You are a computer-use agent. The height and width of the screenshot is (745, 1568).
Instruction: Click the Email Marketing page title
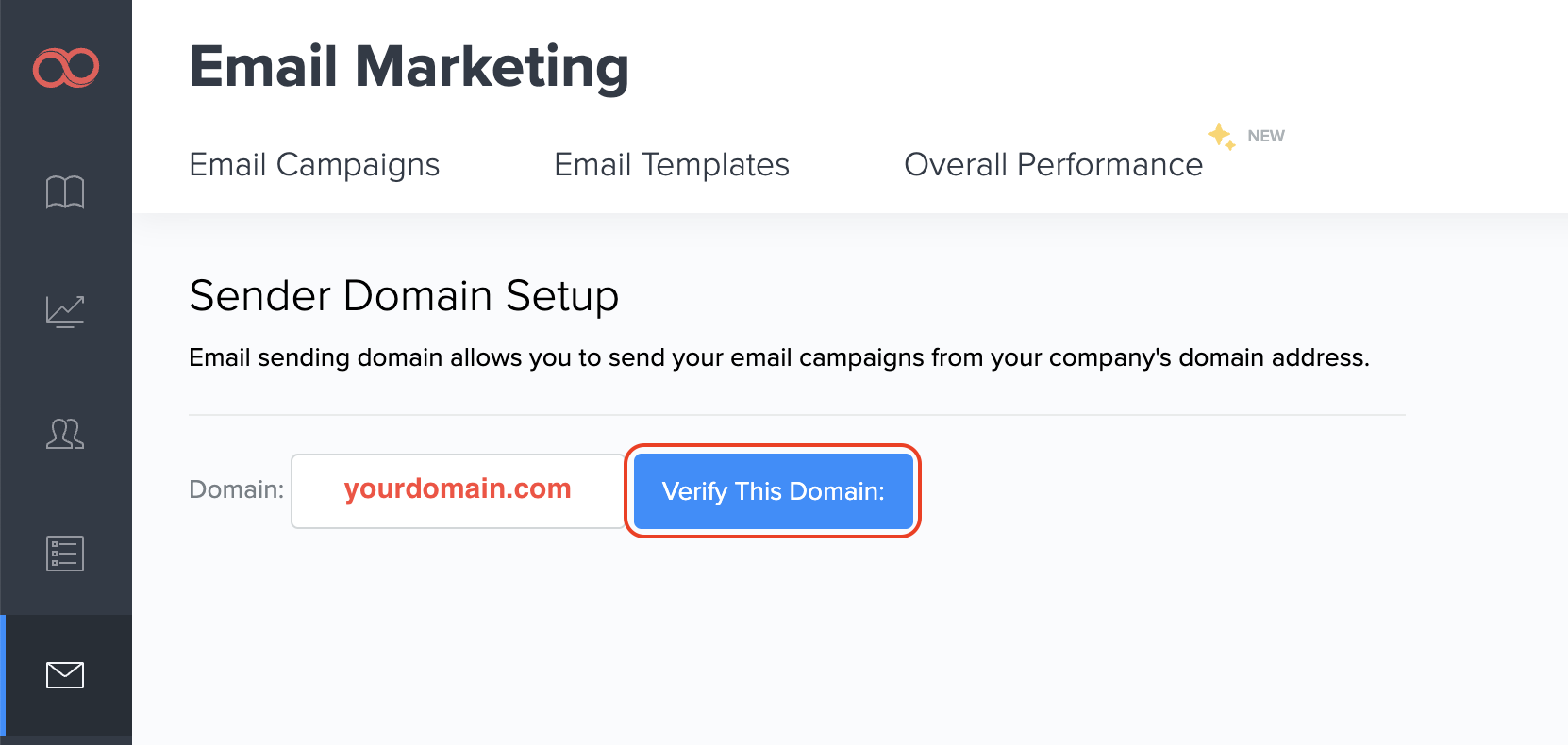coord(409,67)
